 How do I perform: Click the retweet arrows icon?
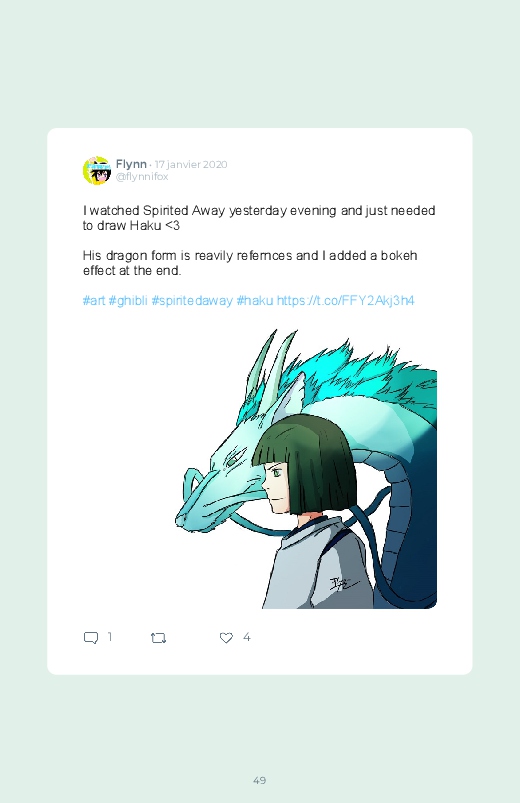(158, 638)
